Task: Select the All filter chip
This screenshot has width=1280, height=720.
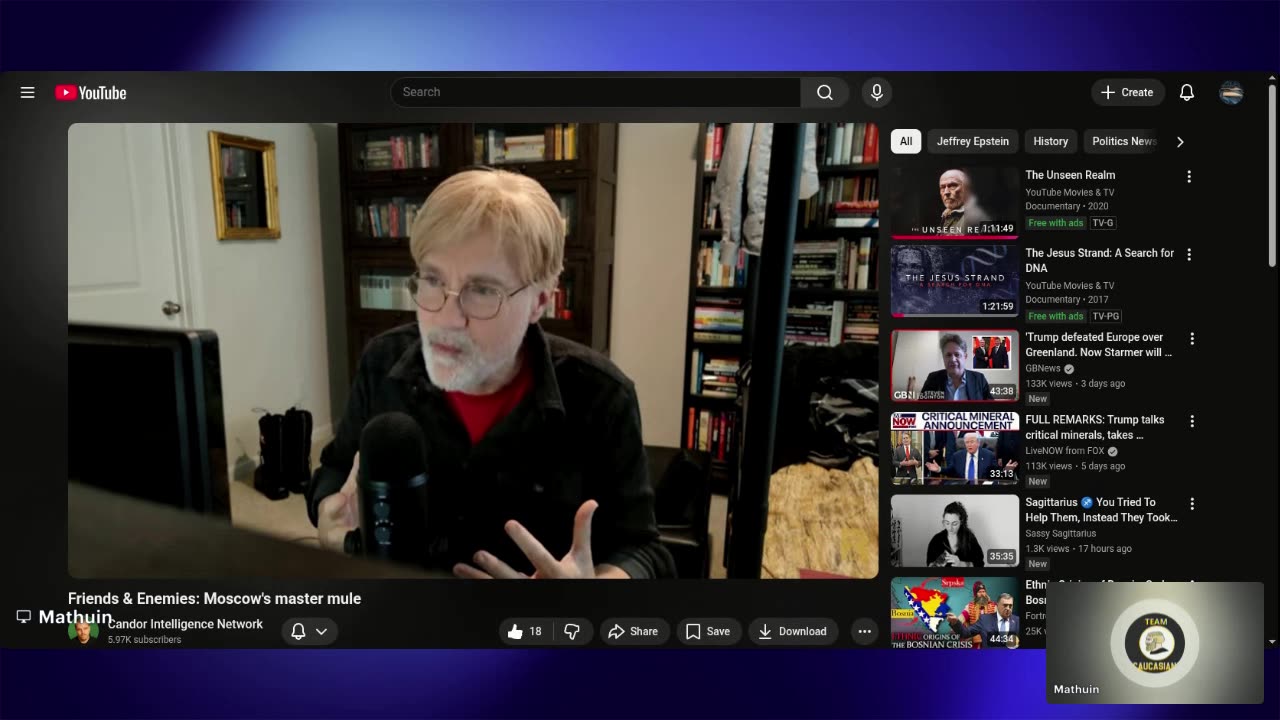Action: pos(906,141)
